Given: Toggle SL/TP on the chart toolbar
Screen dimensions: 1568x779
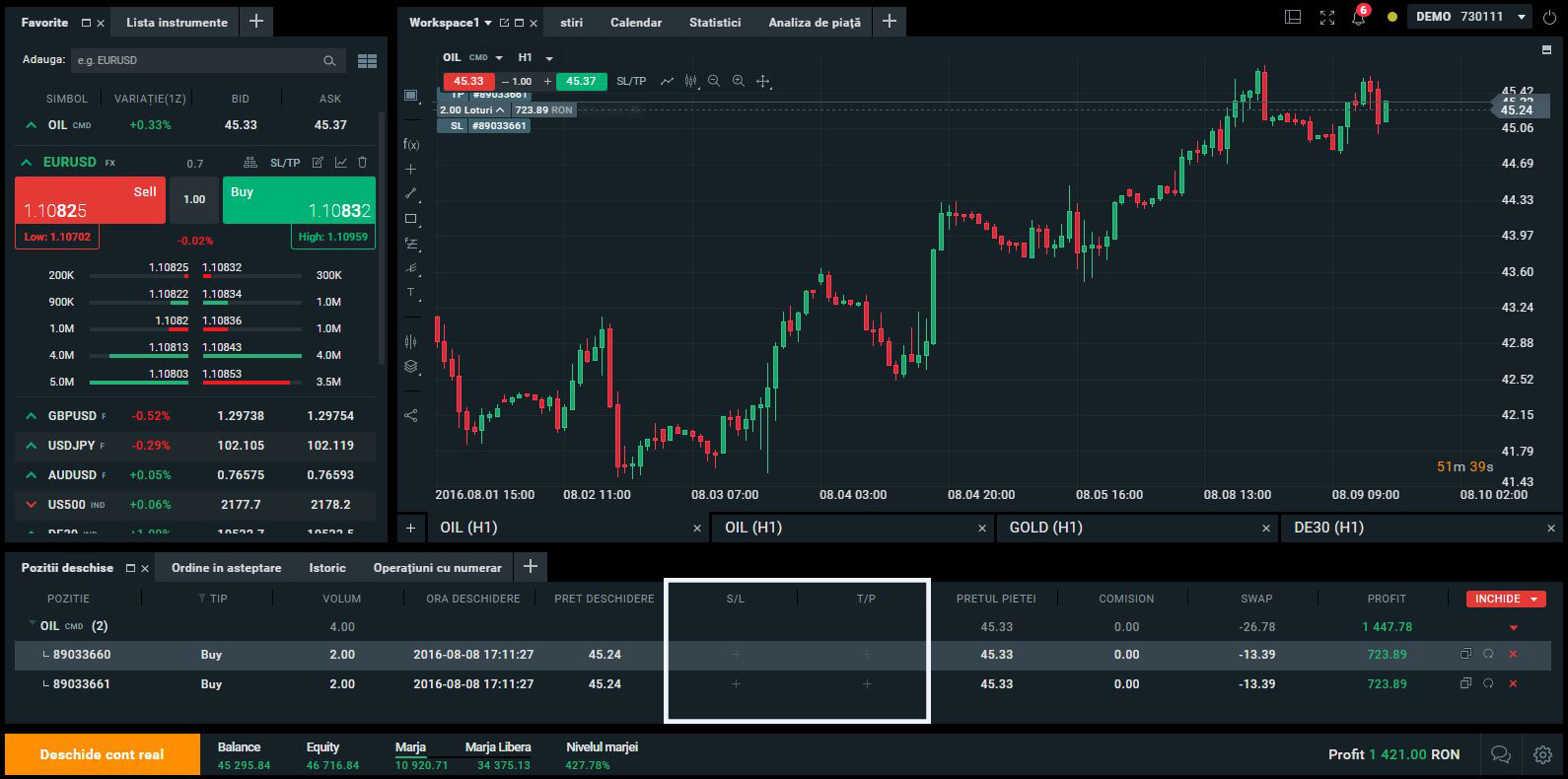Looking at the screenshot, I should click(x=631, y=81).
